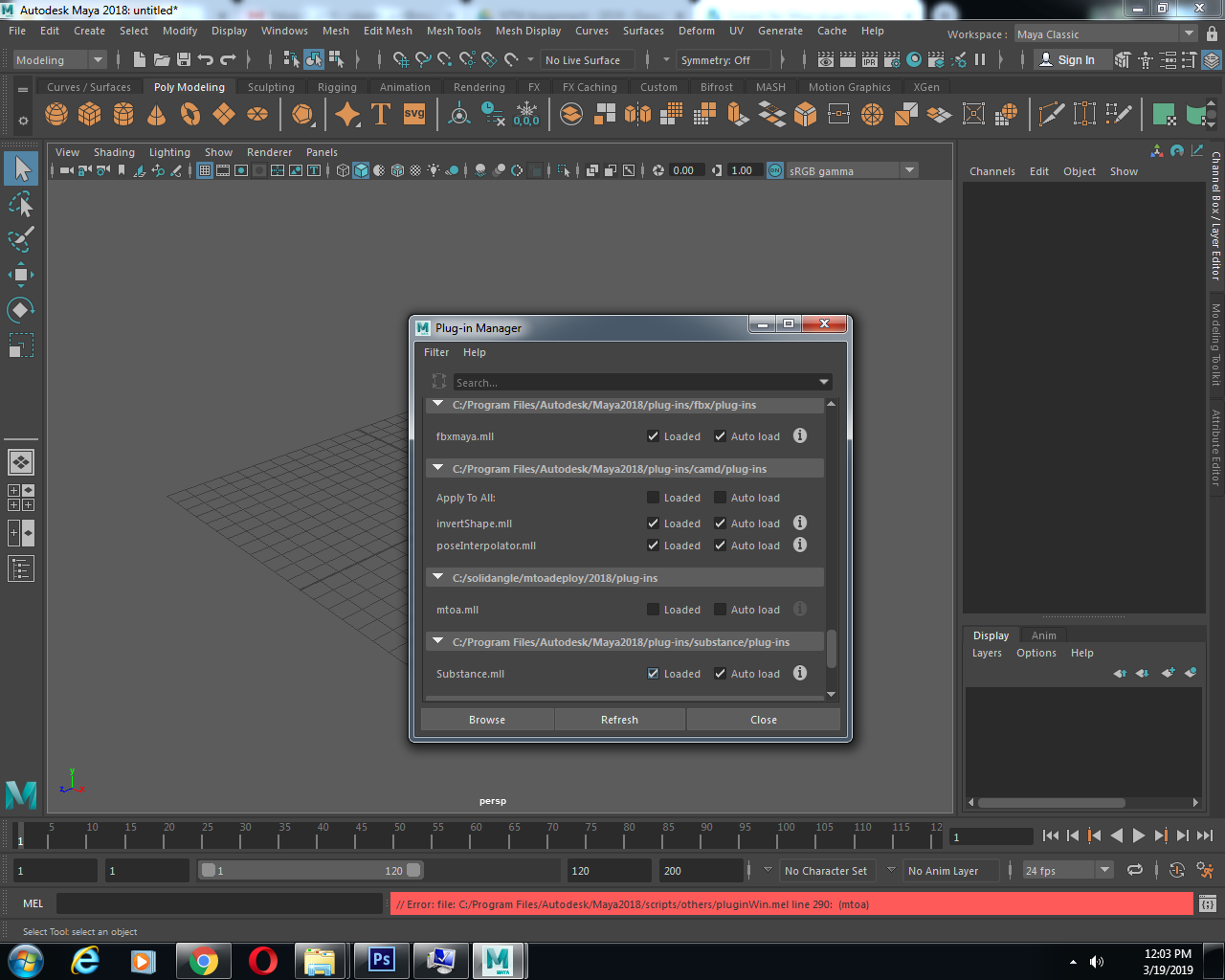Select the polygon sphere shelf icon
The image size is (1225, 980).
[56, 115]
